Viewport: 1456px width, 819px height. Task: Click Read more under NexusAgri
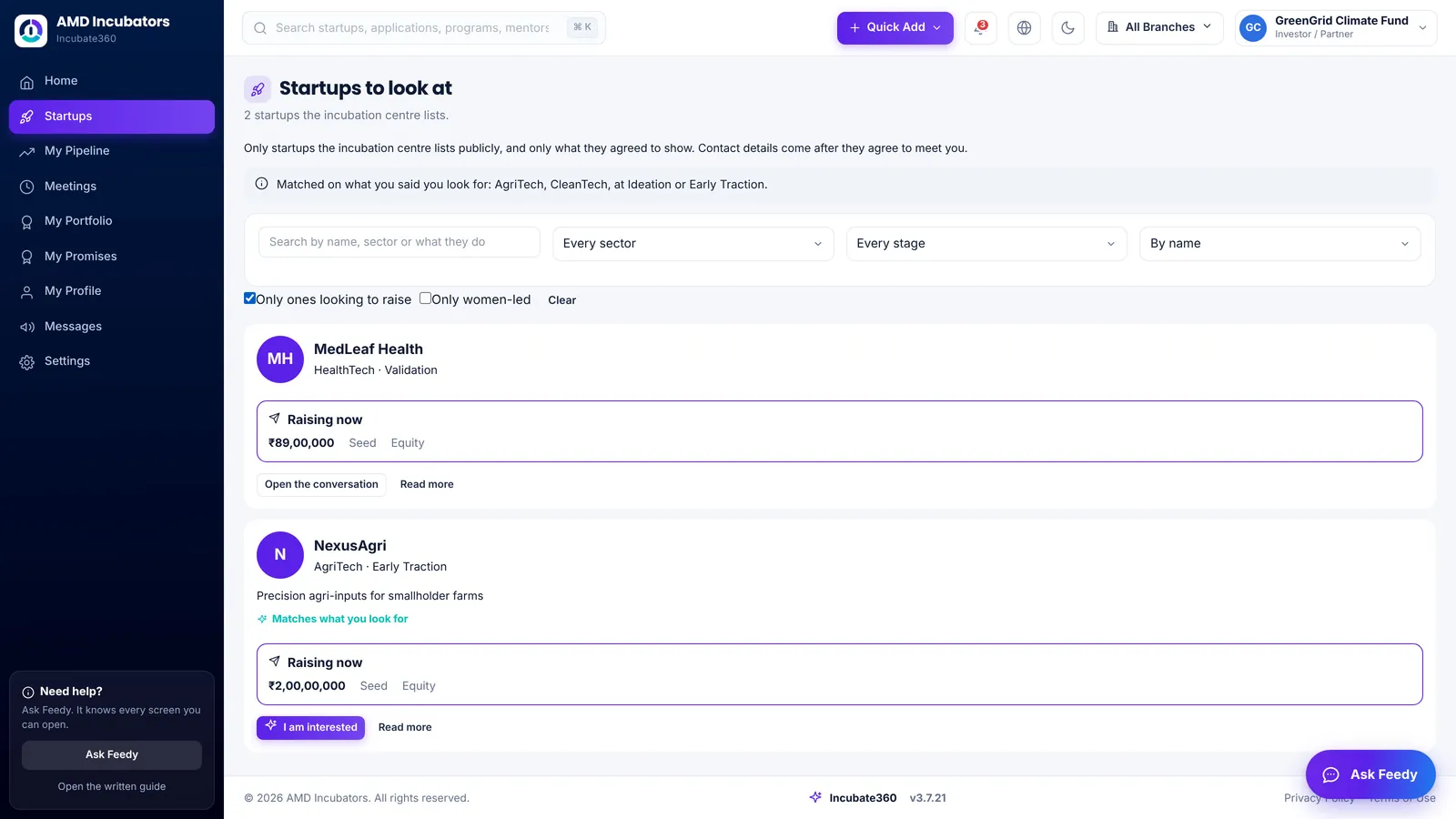[405, 727]
